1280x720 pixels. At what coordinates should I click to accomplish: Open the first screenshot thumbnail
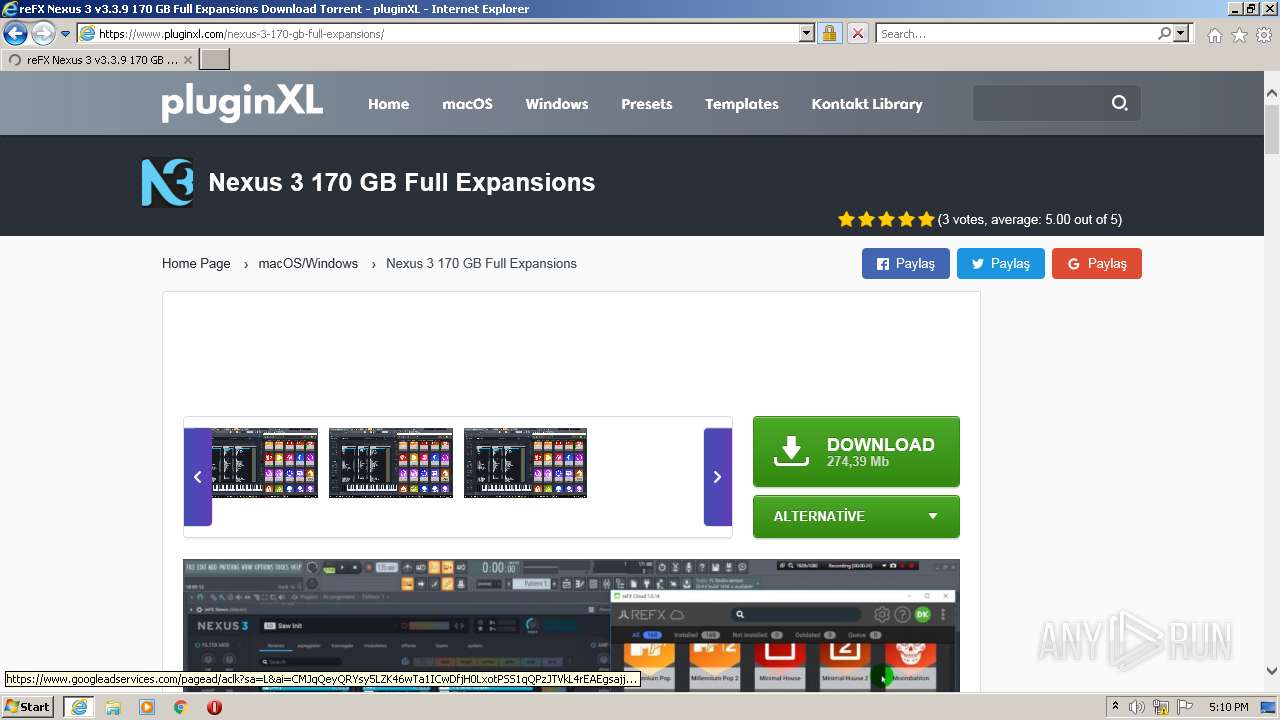(x=265, y=463)
